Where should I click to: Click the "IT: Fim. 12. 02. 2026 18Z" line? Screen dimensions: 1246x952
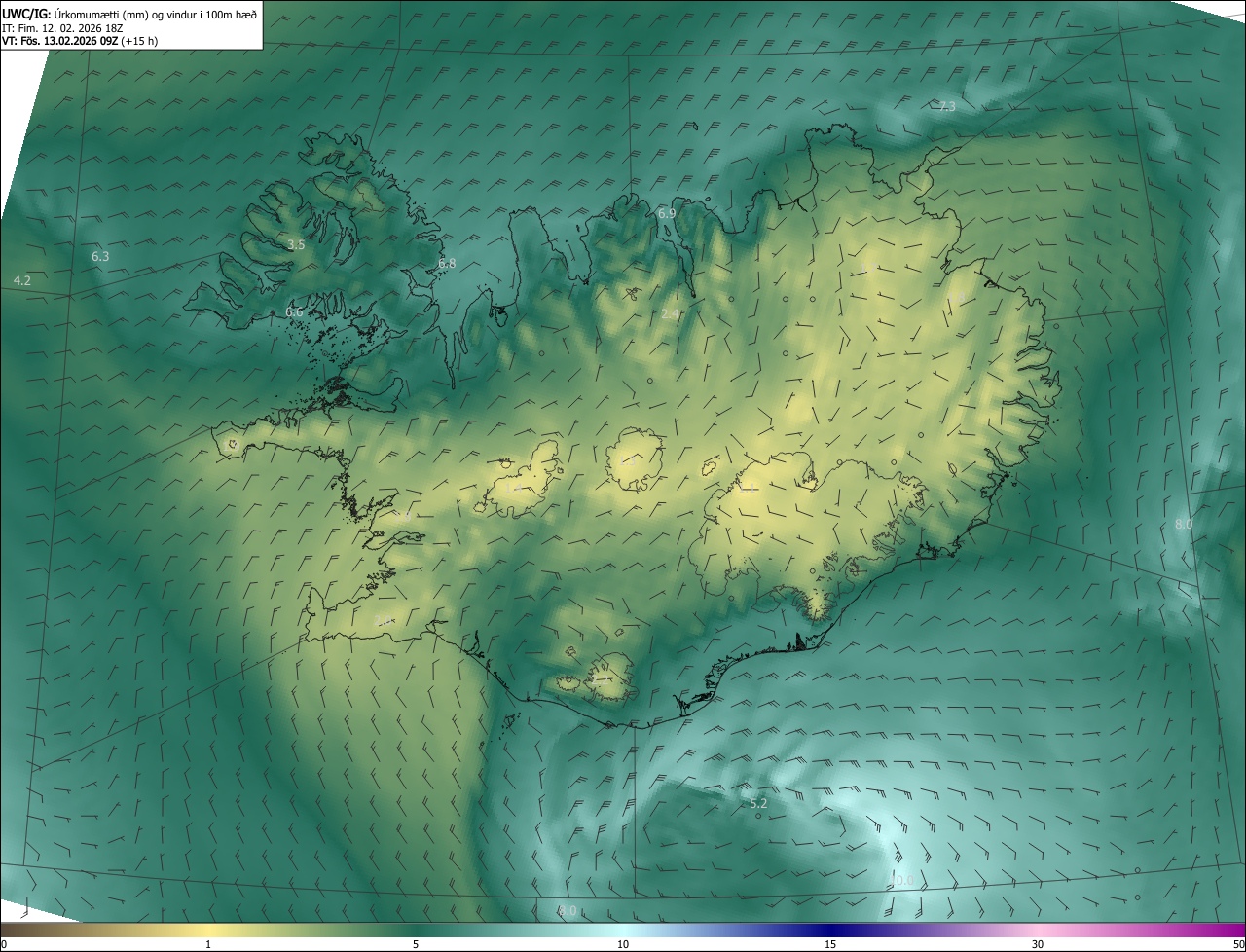coord(63,28)
